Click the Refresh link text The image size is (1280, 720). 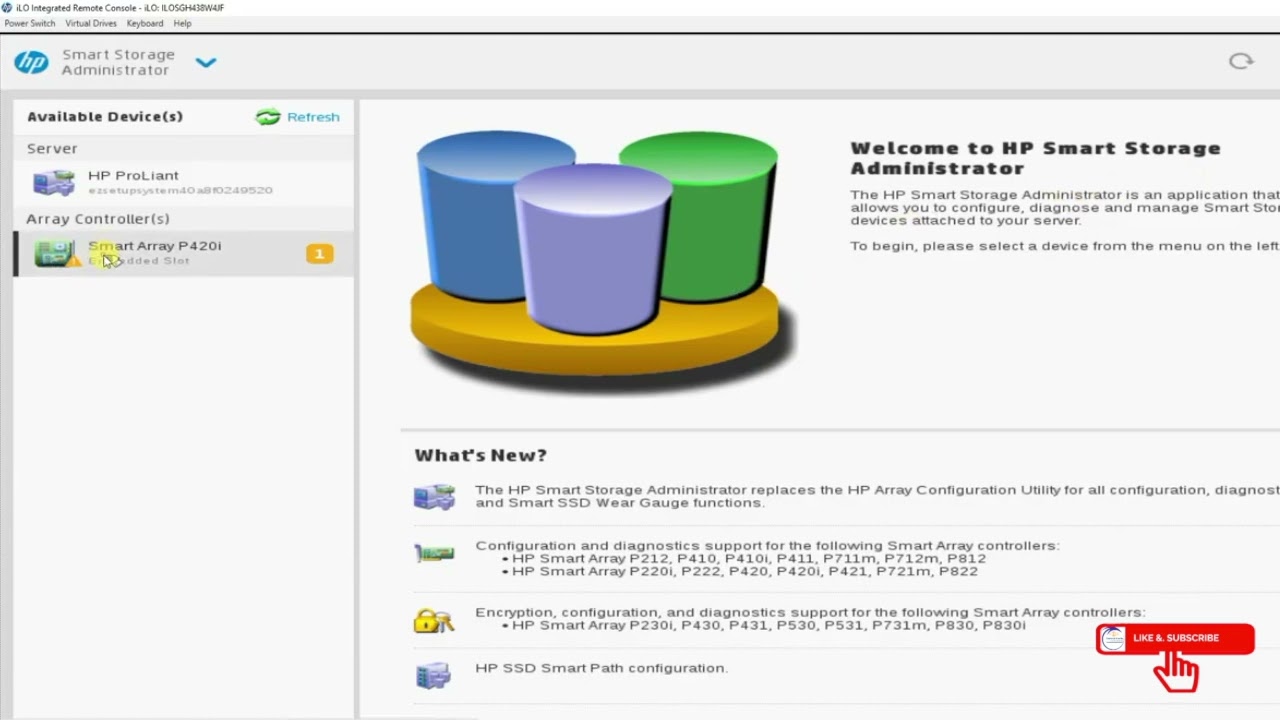coord(313,117)
